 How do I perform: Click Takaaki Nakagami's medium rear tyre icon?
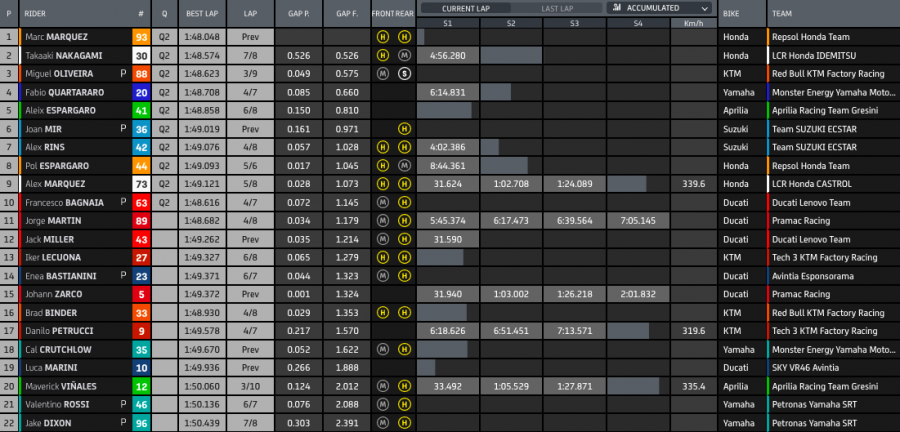(x=404, y=56)
